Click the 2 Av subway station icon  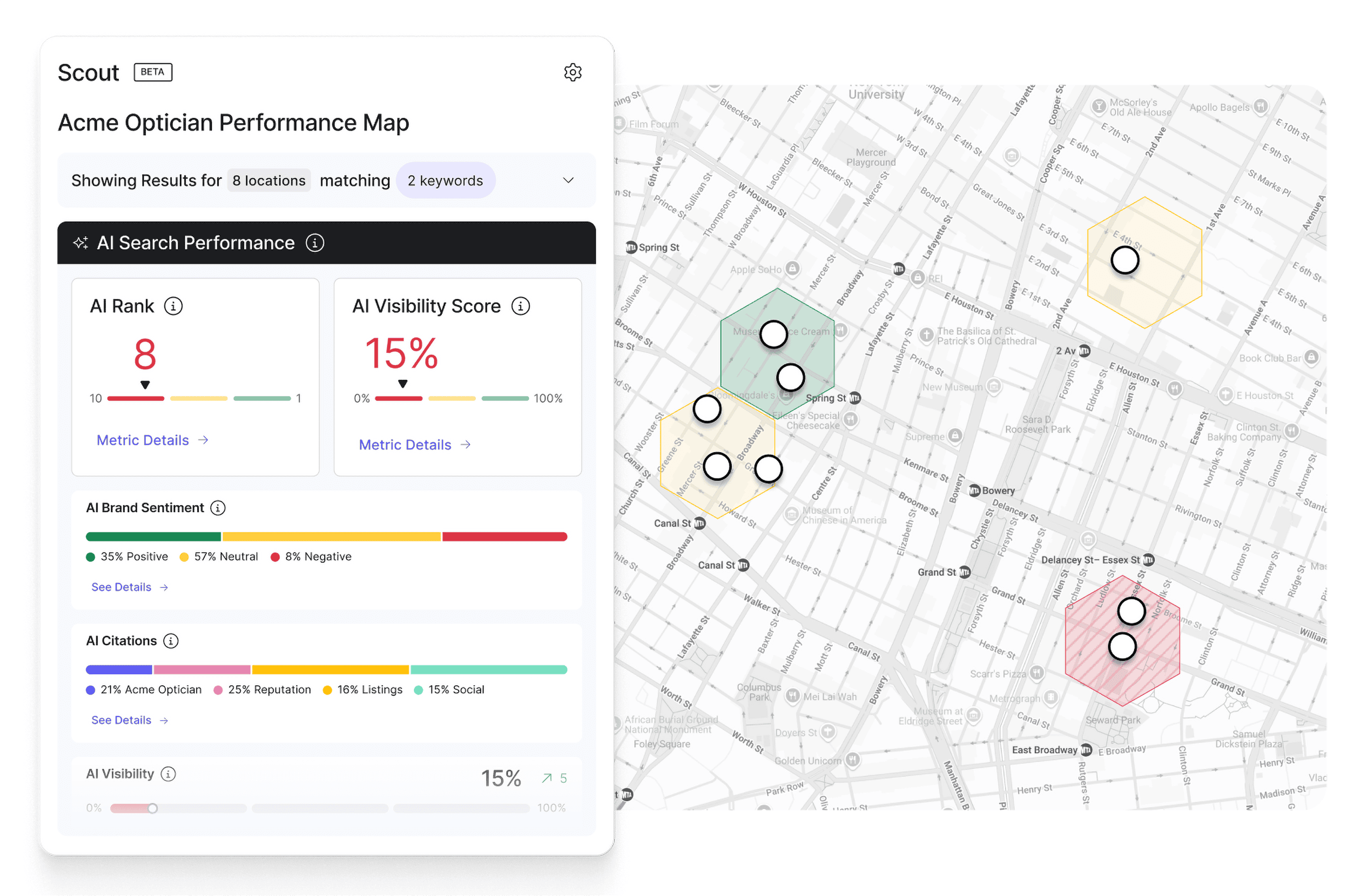click(1084, 351)
